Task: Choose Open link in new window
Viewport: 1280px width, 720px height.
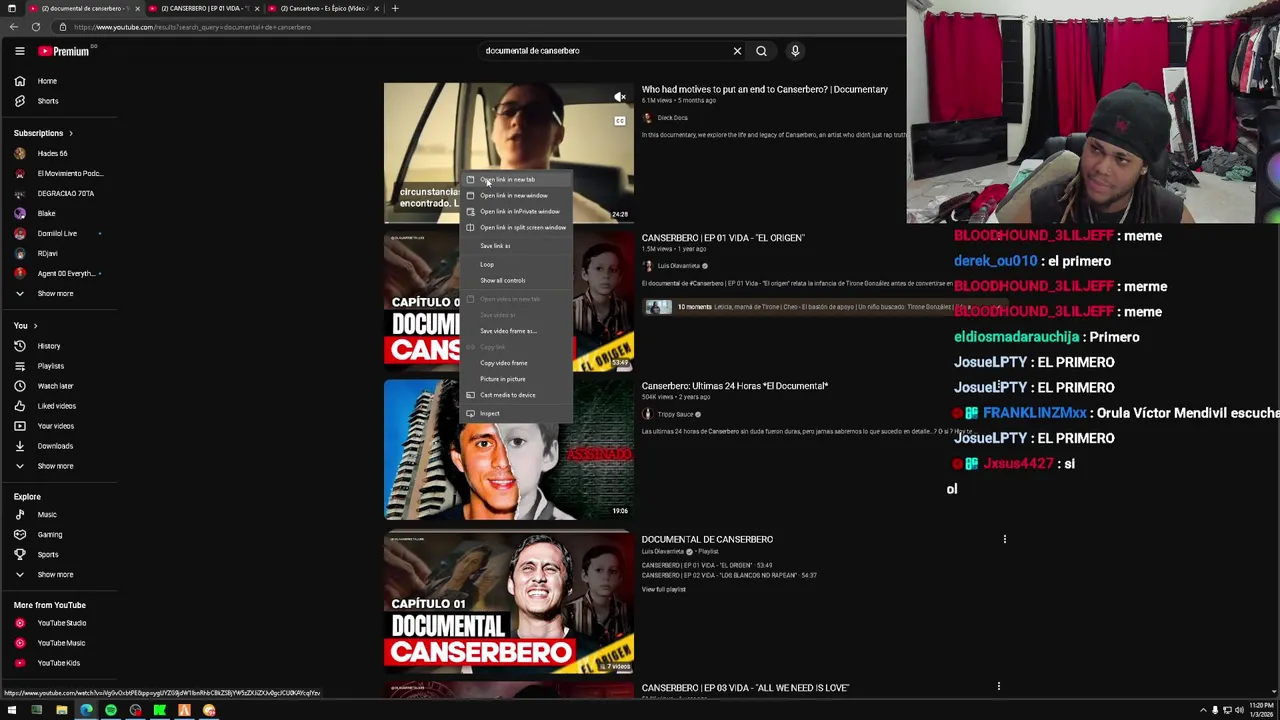Action: tap(516, 196)
